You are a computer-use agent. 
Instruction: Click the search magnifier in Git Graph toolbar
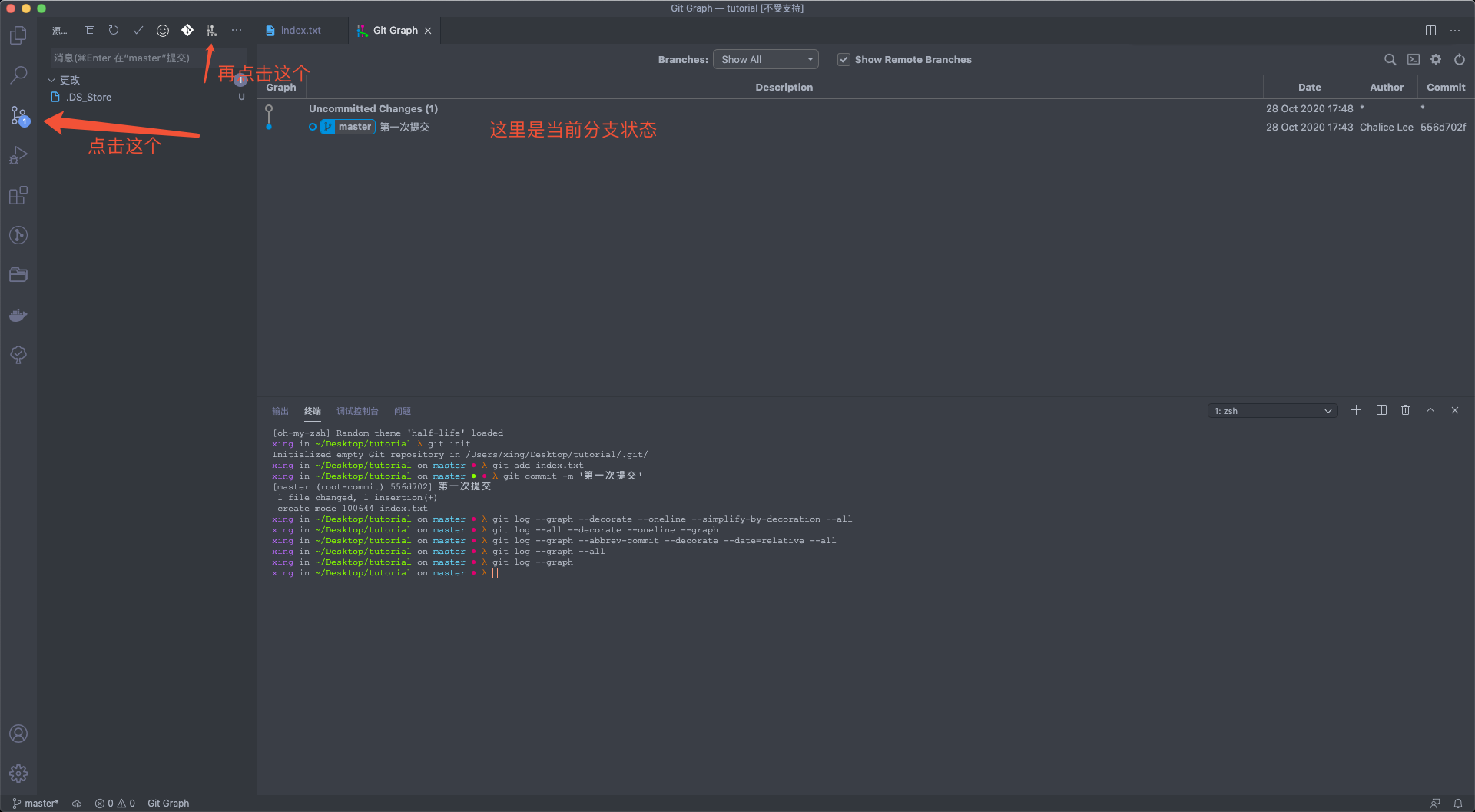pyautogui.click(x=1390, y=59)
